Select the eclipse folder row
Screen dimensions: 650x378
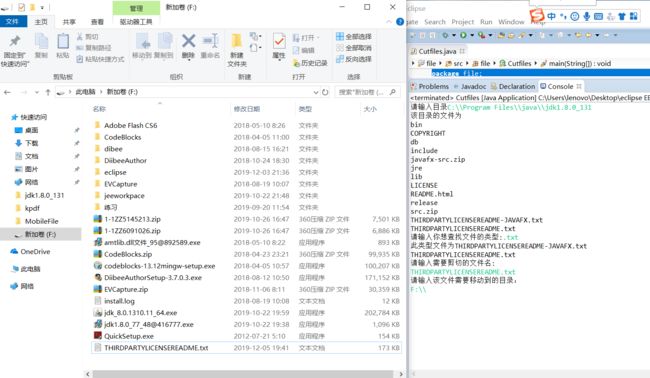246,172
